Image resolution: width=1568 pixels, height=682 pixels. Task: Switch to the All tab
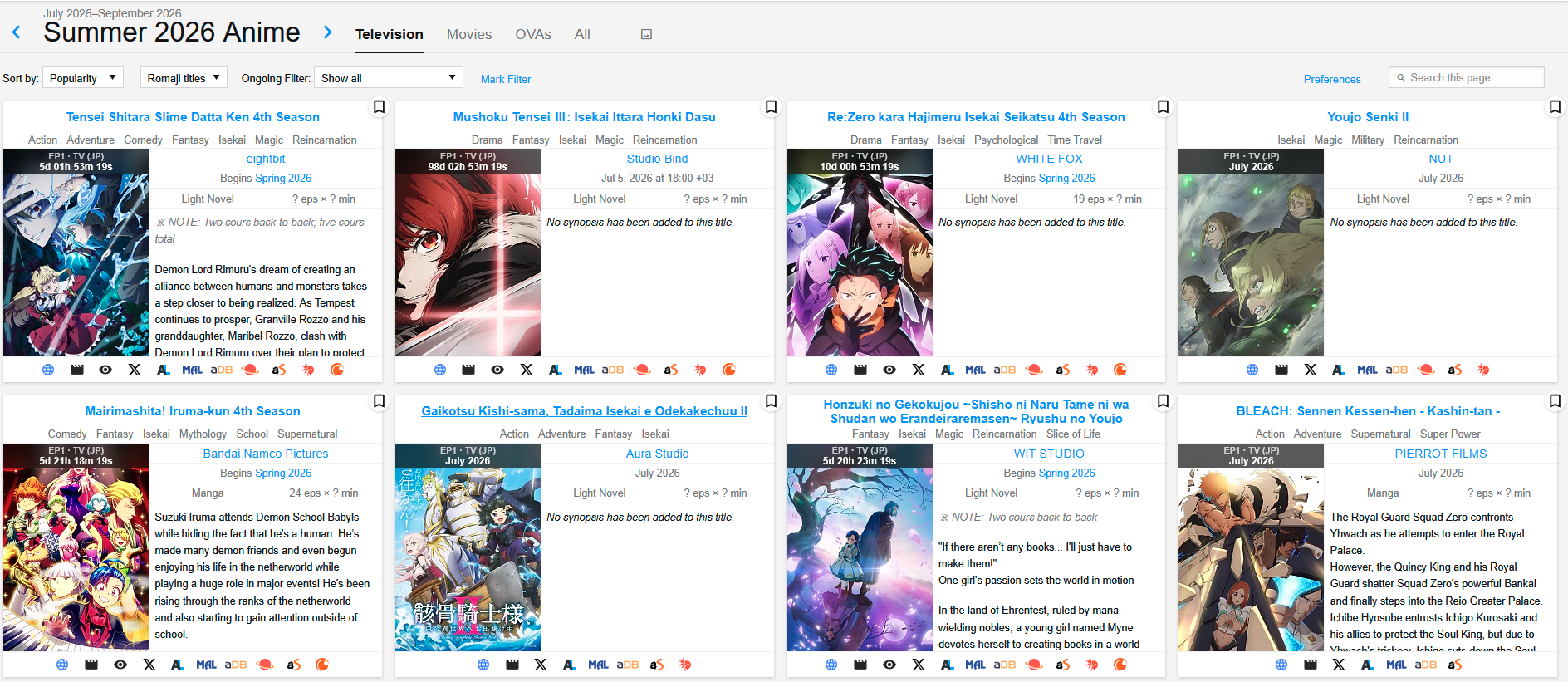coord(582,34)
